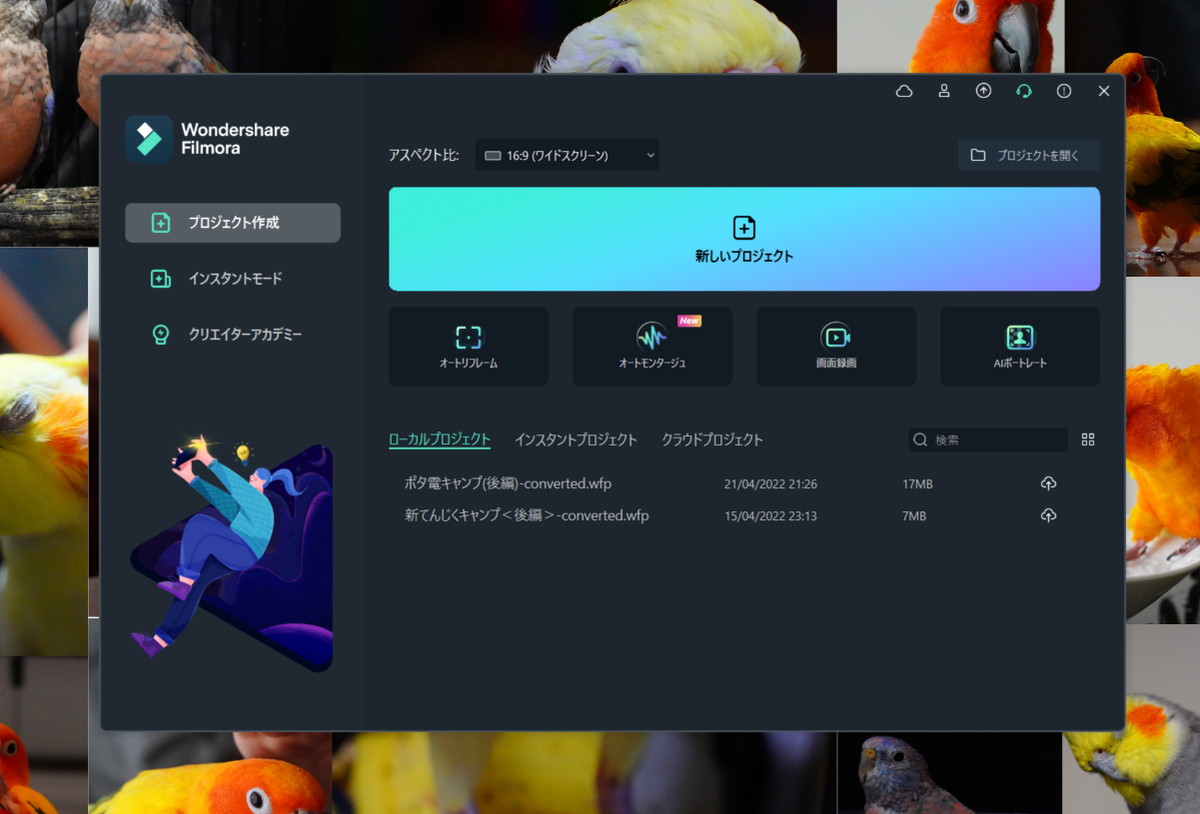Click the 21/04/2022 21:26 date entry
This screenshot has height=814, width=1200.
(770, 485)
